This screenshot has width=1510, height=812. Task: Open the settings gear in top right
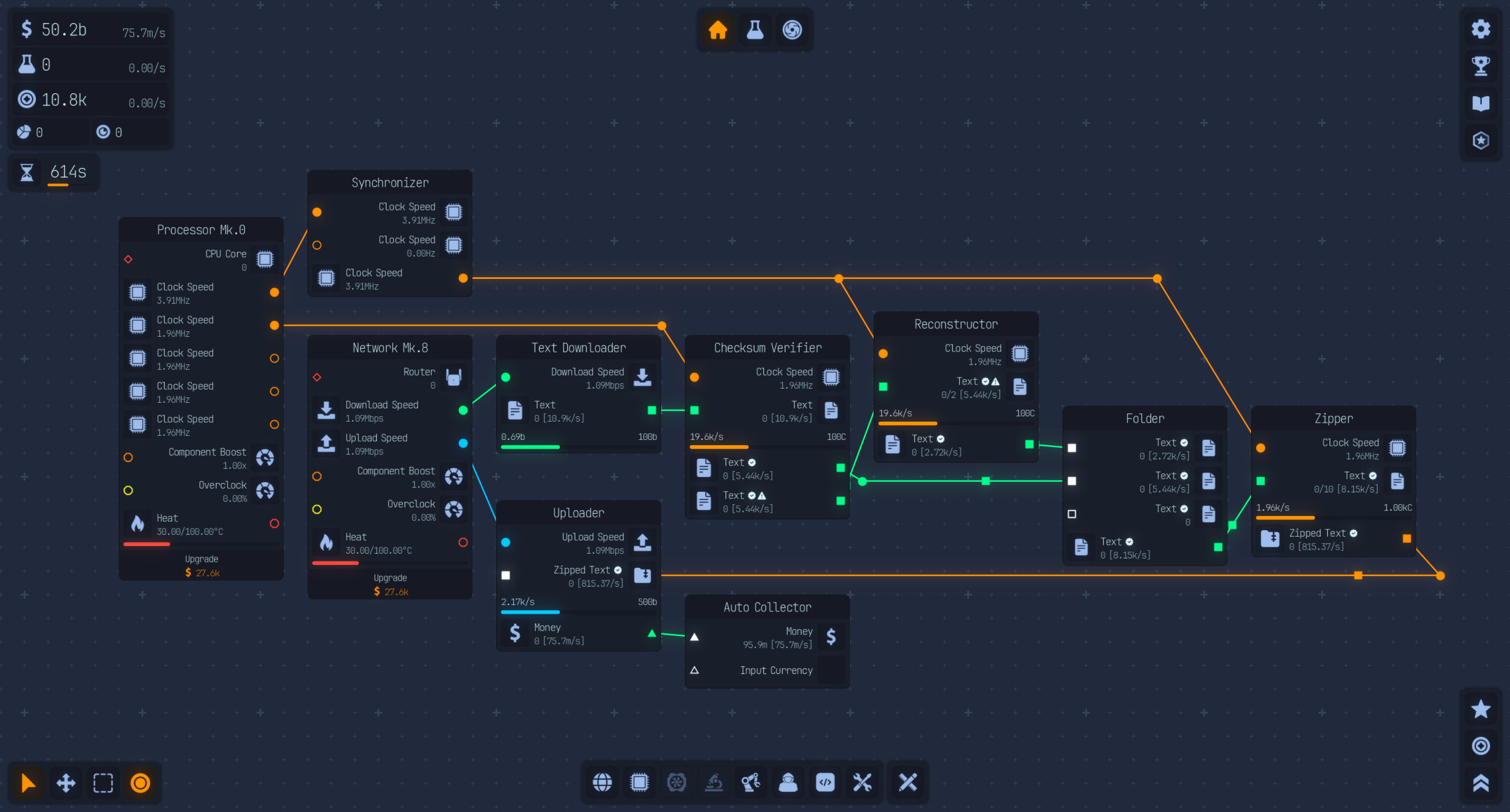[1481, 28]
